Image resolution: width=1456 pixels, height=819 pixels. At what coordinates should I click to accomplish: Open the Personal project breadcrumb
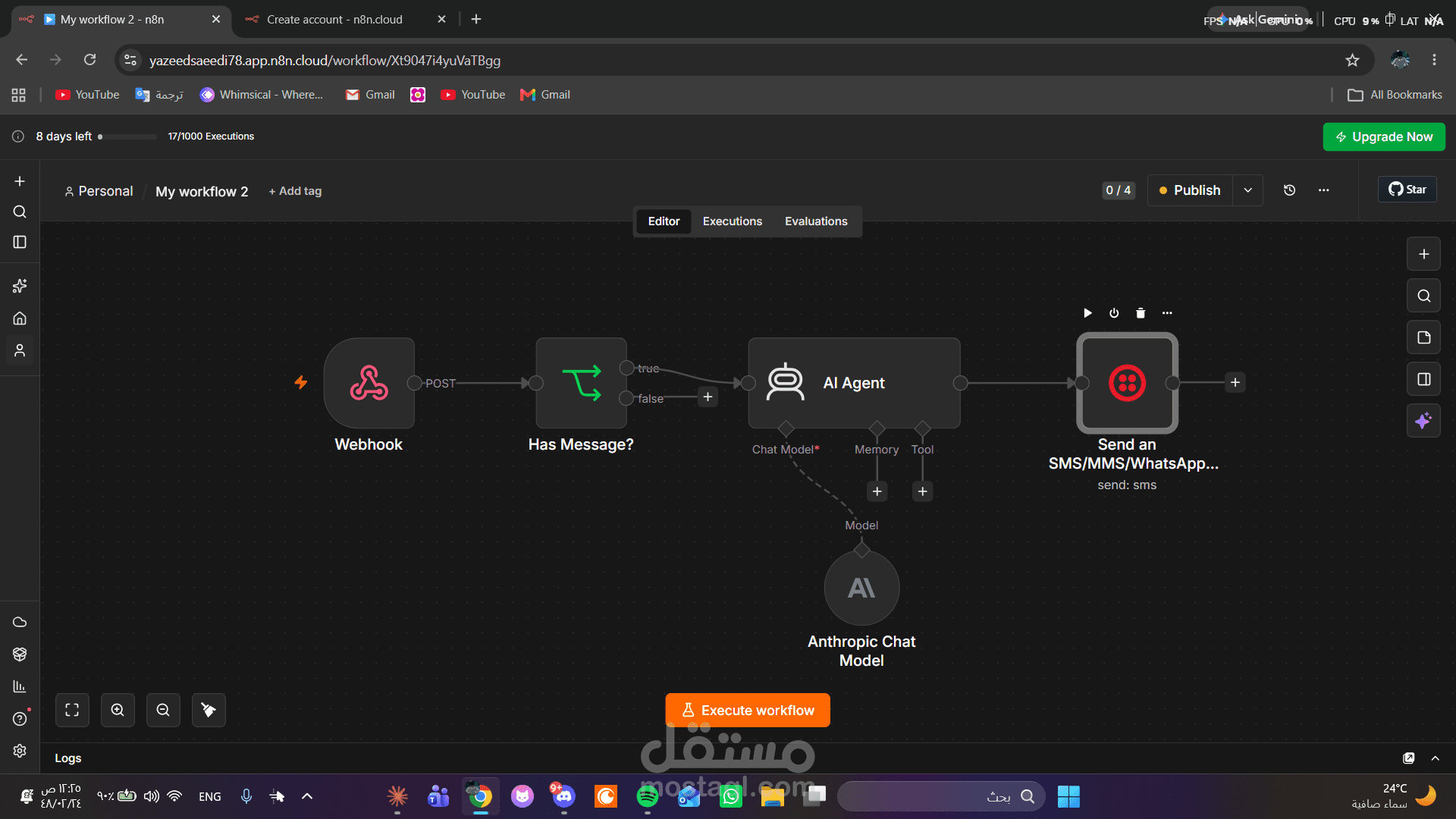point(99,191)
